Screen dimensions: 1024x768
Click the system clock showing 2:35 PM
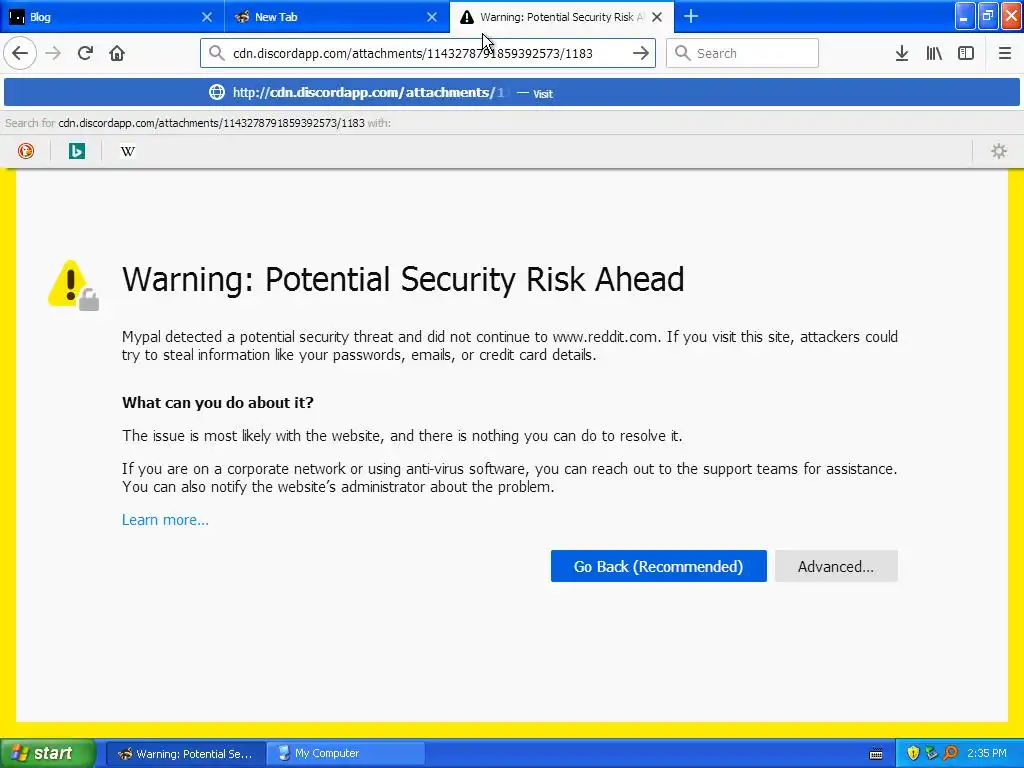click(987, 754)
